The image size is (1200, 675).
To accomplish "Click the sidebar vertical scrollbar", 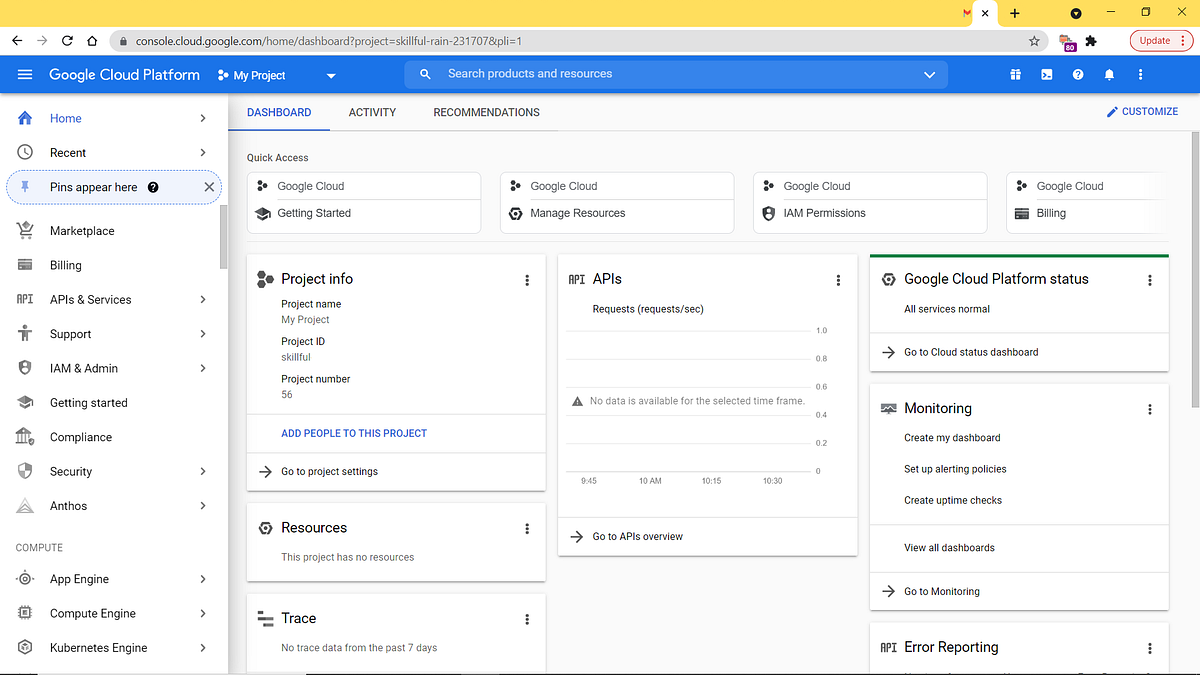I will 224,237.
